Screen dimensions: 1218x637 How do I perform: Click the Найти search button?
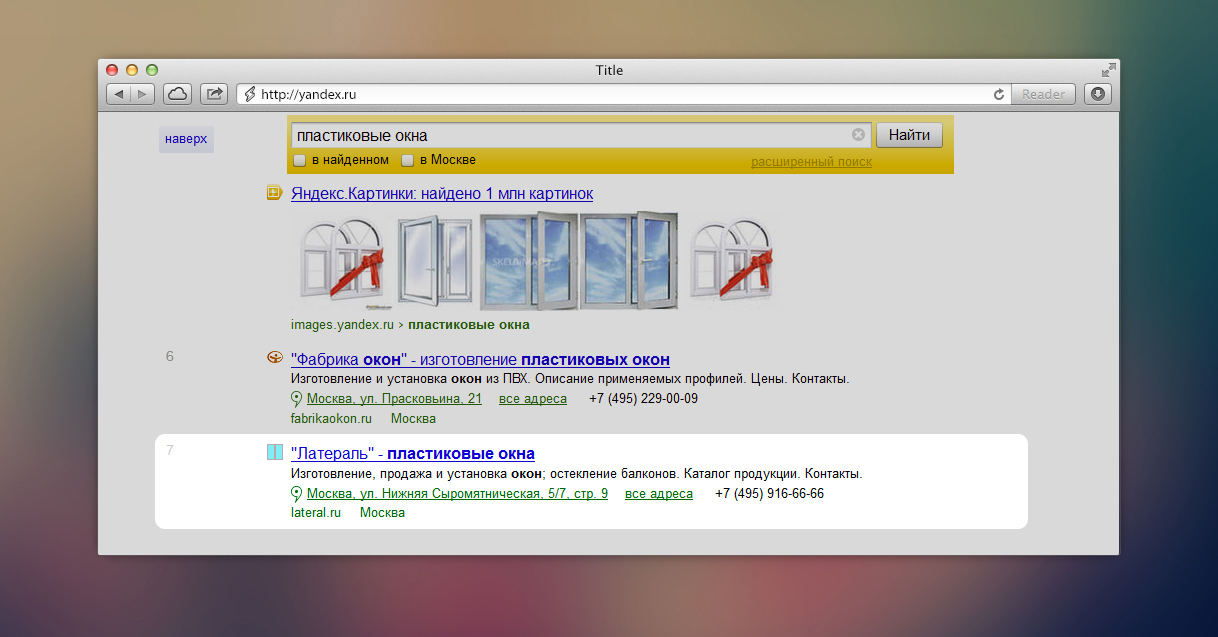coord(909,135)
